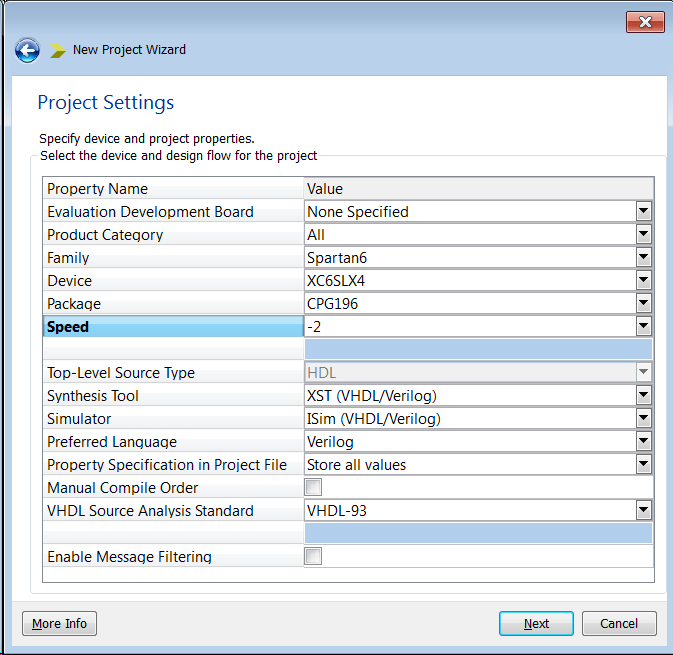Expand the Speed dropdown arrow
The image size is (673, 655).
coord(643,327)
